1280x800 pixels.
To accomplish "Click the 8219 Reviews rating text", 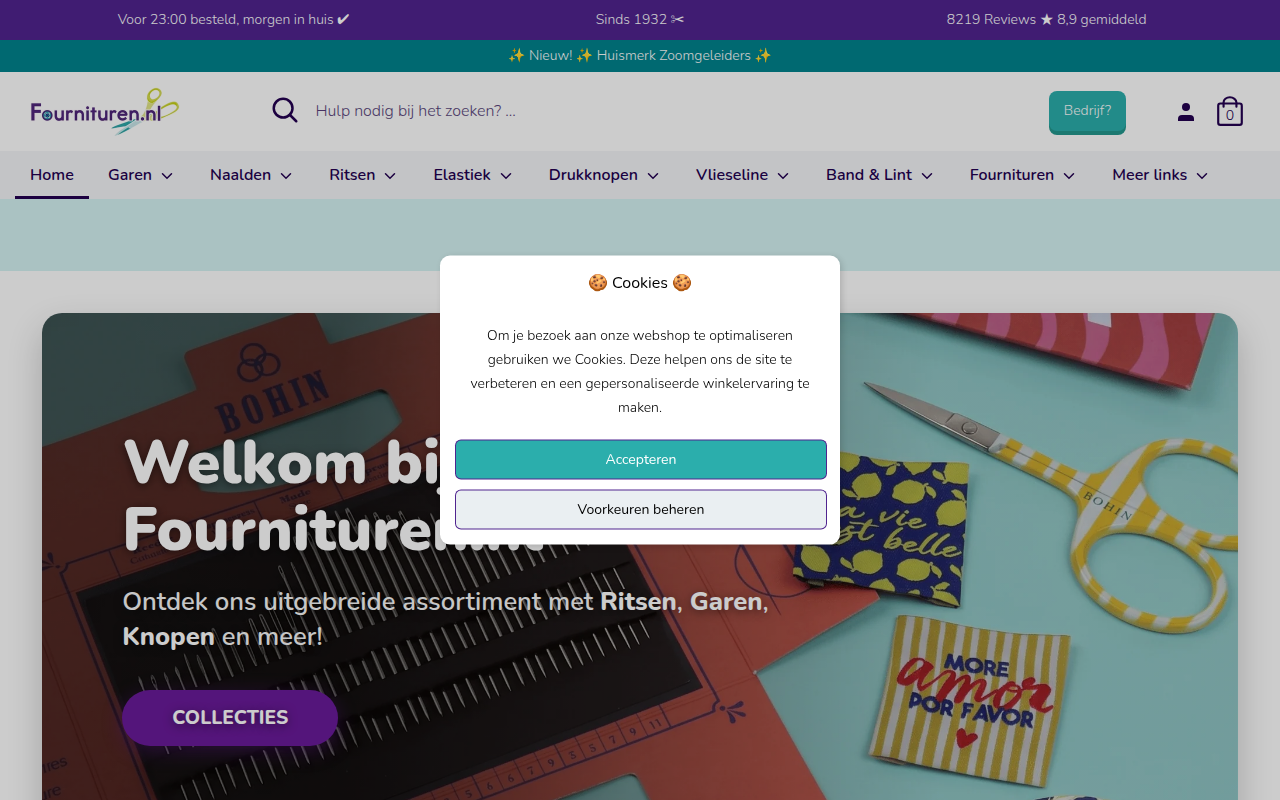I will (1046, 20).
